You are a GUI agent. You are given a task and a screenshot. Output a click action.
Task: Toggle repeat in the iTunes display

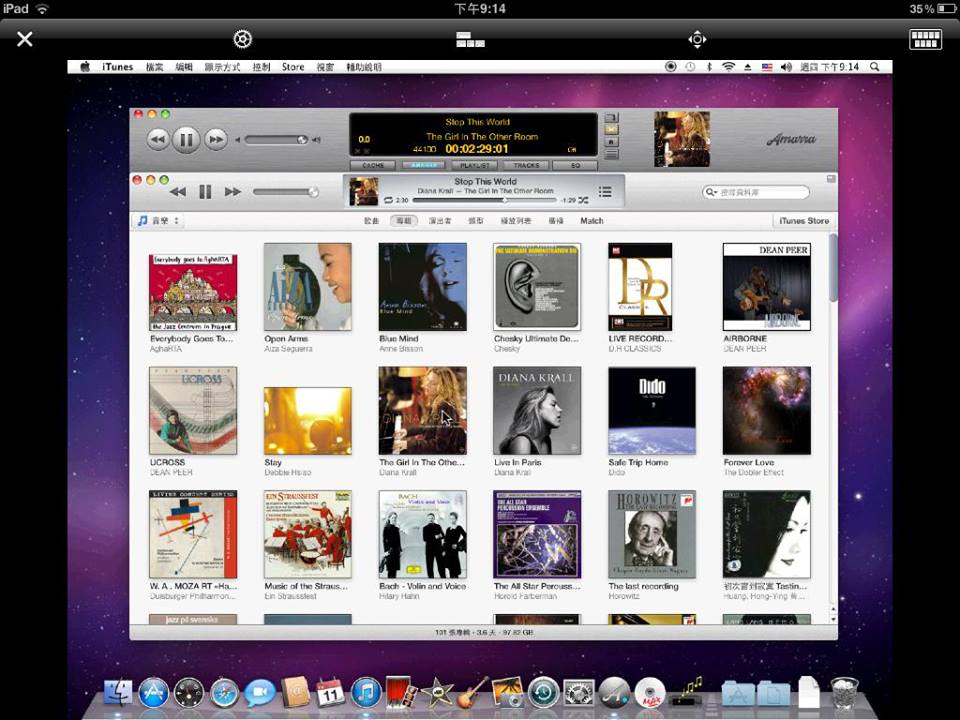[388, 200]
